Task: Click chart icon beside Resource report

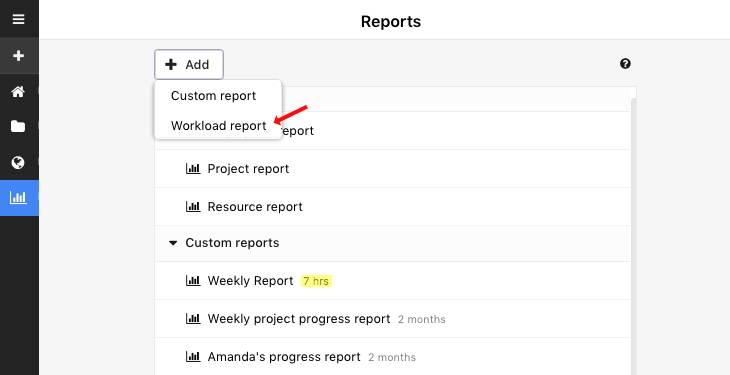Action: point(193,207)
